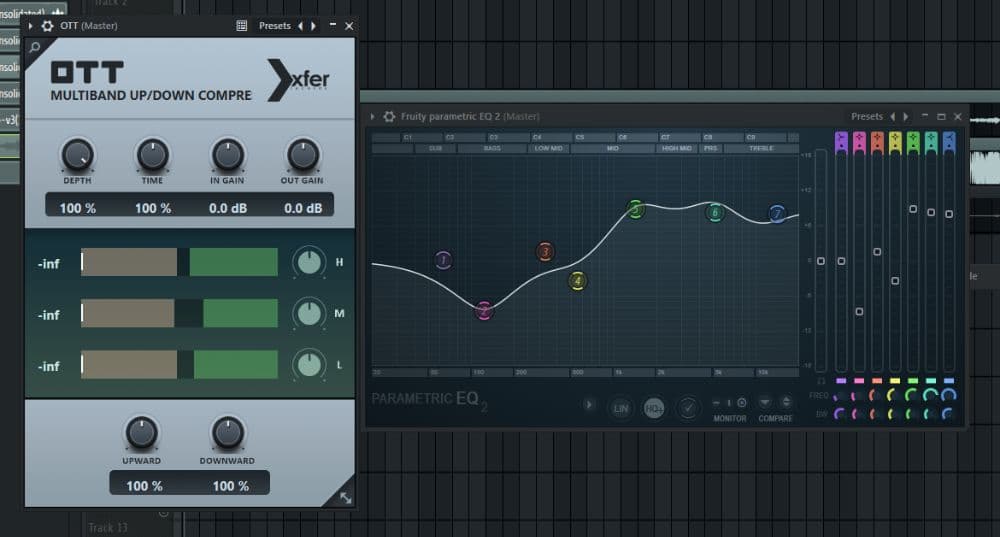The width and height of the screenshot is (1000, 537).
Task: Select EQ band 4 node on graph
Action: pyautogui.click(x=577, y=281)
